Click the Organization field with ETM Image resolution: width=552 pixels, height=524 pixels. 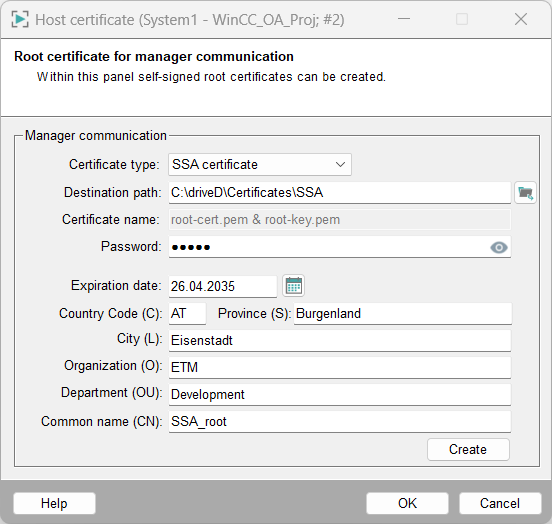[x=340, y=368]
